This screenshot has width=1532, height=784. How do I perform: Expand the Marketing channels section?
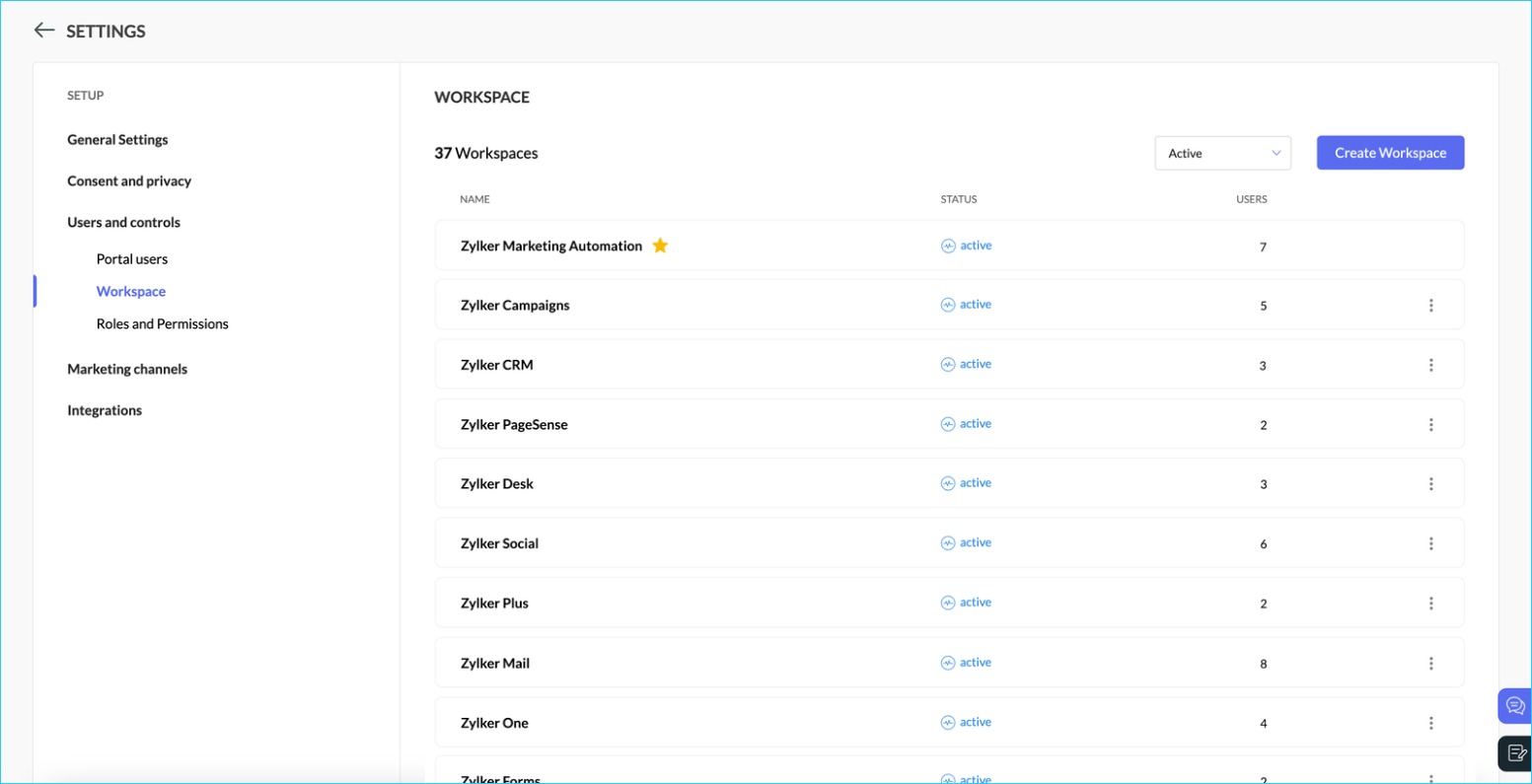[x=127, y=369]
